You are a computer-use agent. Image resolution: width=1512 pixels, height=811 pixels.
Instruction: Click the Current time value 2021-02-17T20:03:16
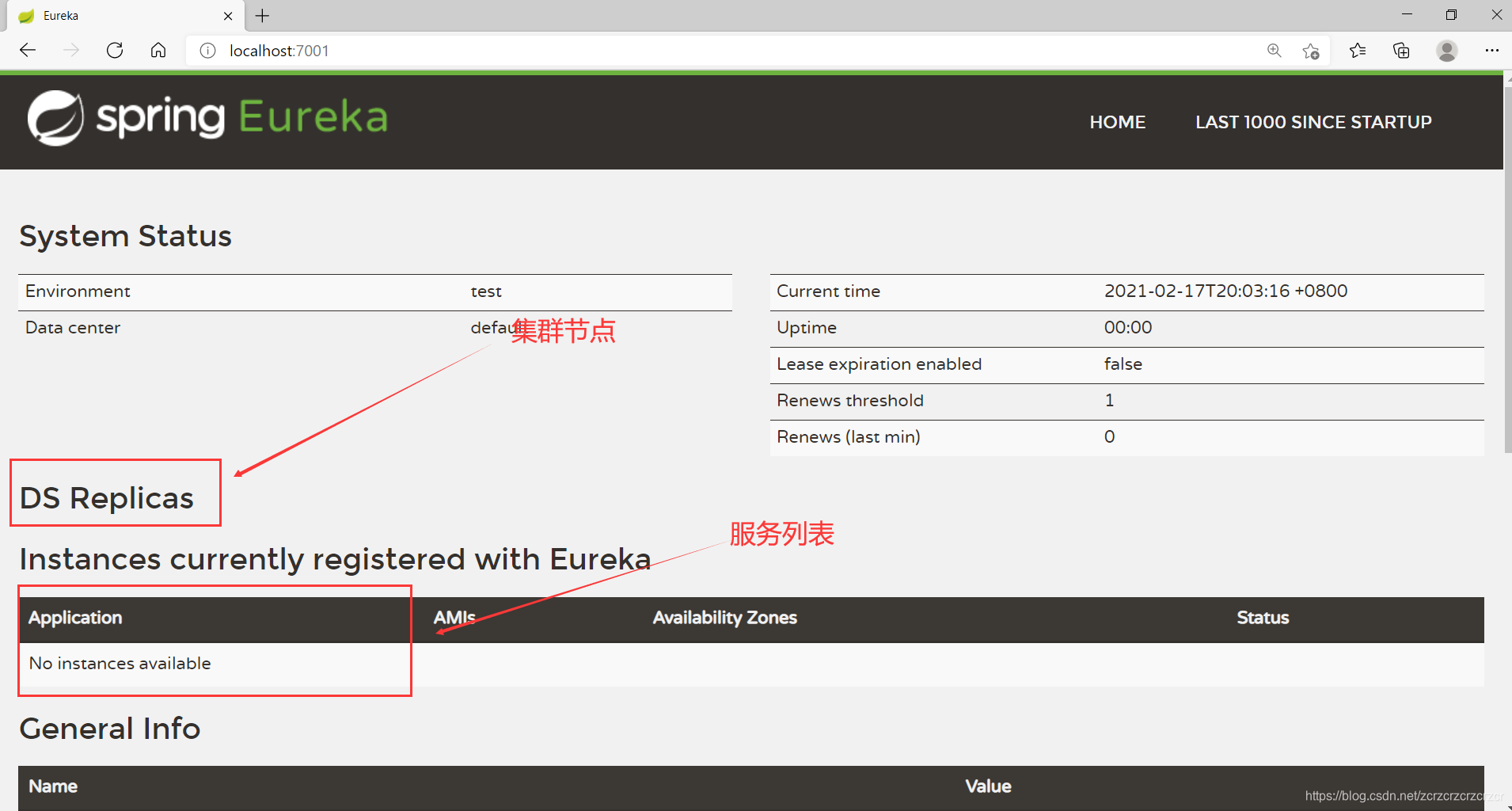click(1225, 291)
